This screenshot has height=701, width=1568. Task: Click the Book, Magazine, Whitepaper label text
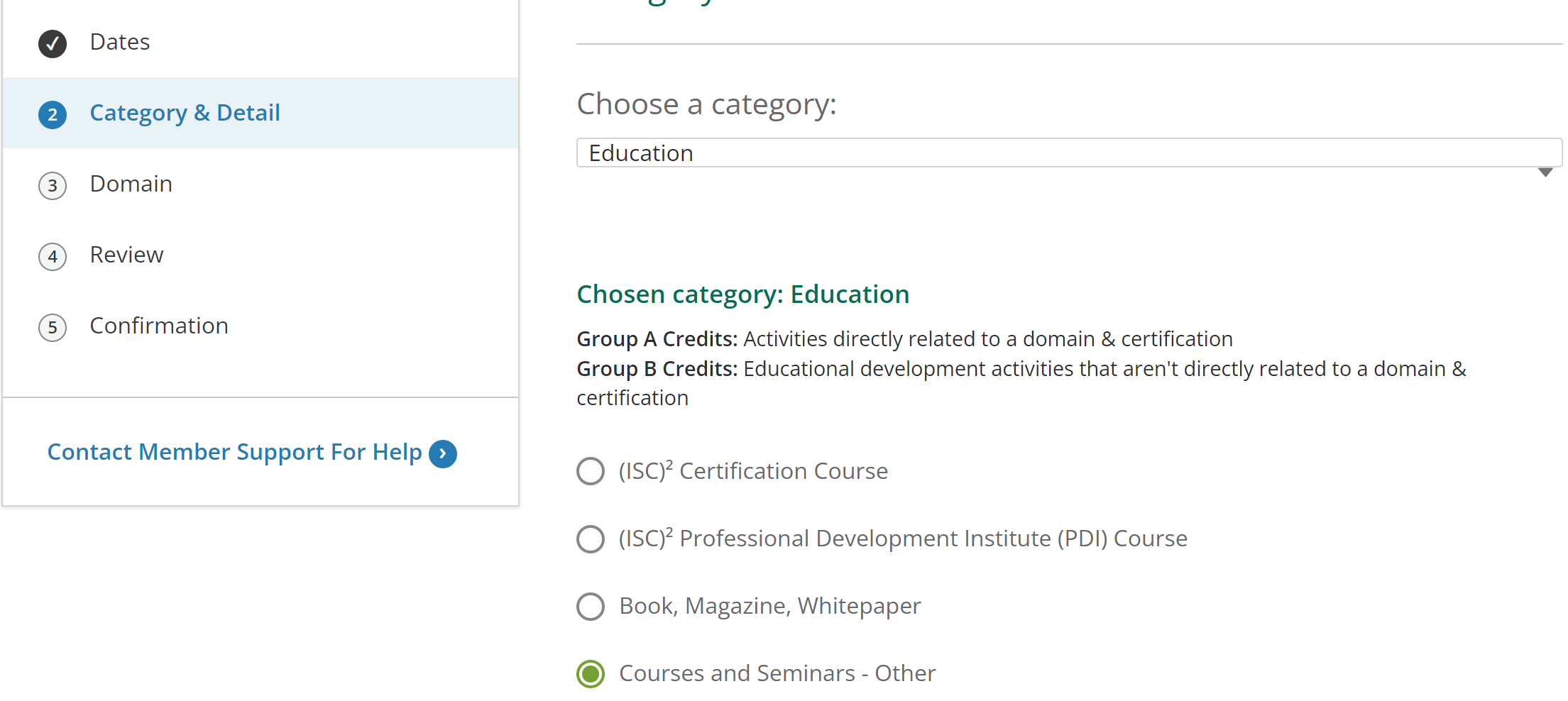tap(770, 606)
